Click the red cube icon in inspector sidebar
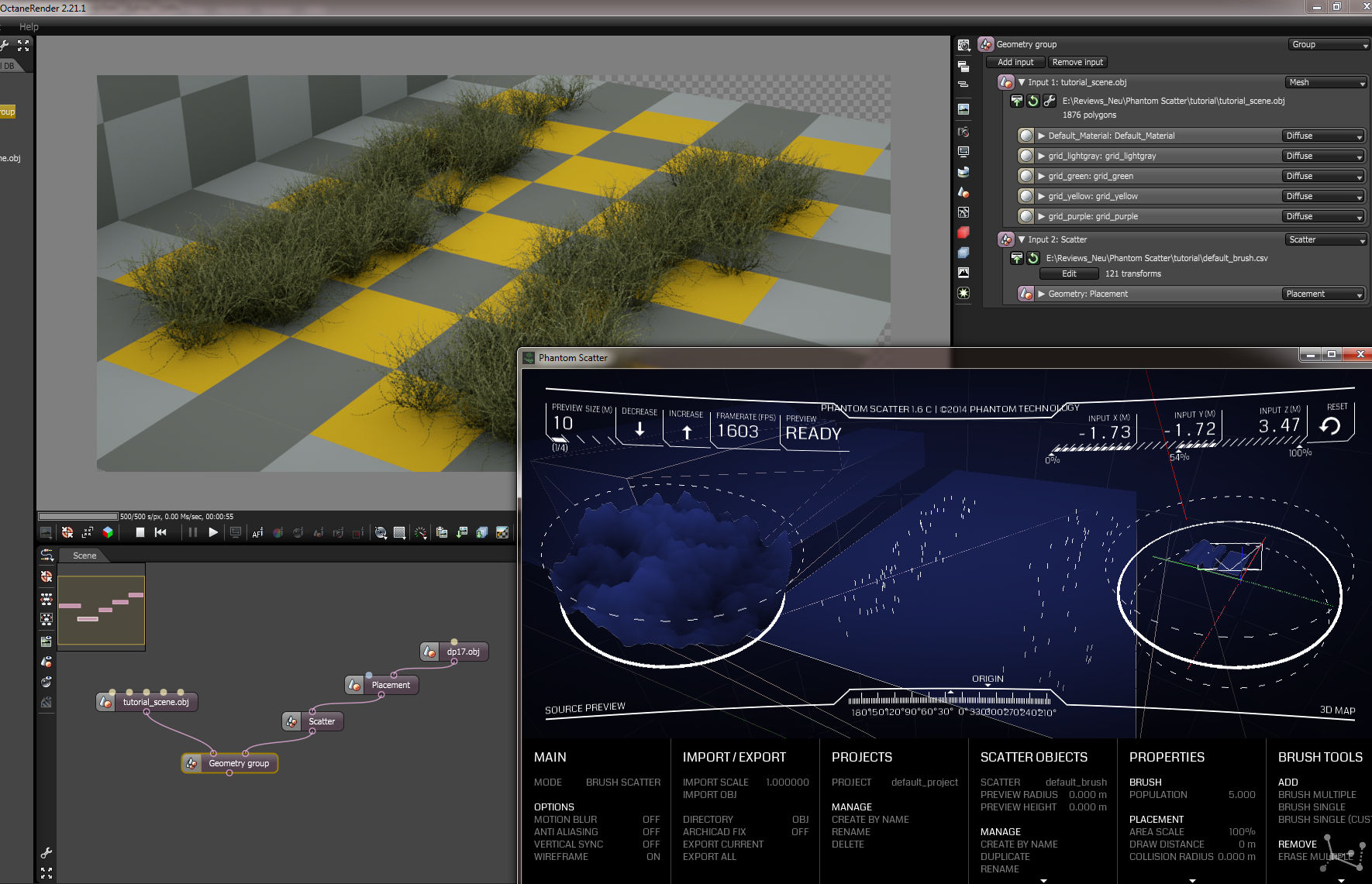Screen dimensions: 1372x884 (x=964, y=232)
